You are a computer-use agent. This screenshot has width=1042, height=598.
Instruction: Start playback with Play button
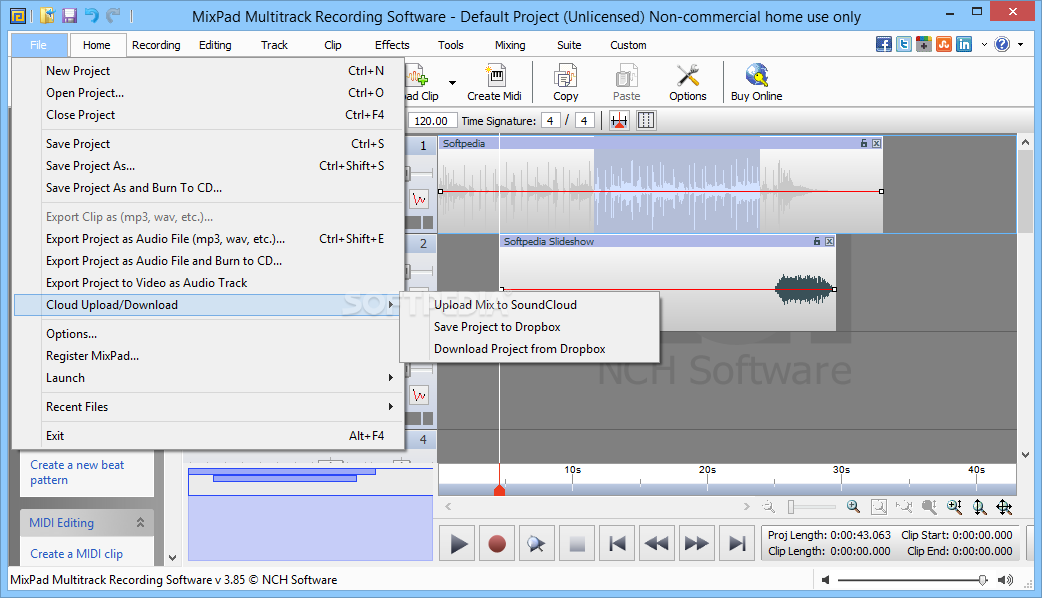point(458,544)
